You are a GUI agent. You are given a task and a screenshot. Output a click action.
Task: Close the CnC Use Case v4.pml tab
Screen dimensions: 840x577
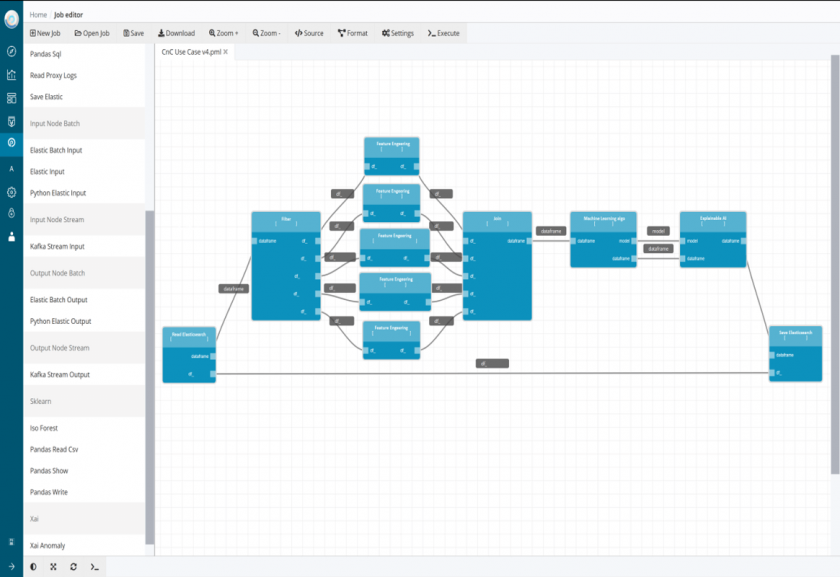(x=226, y=51)
